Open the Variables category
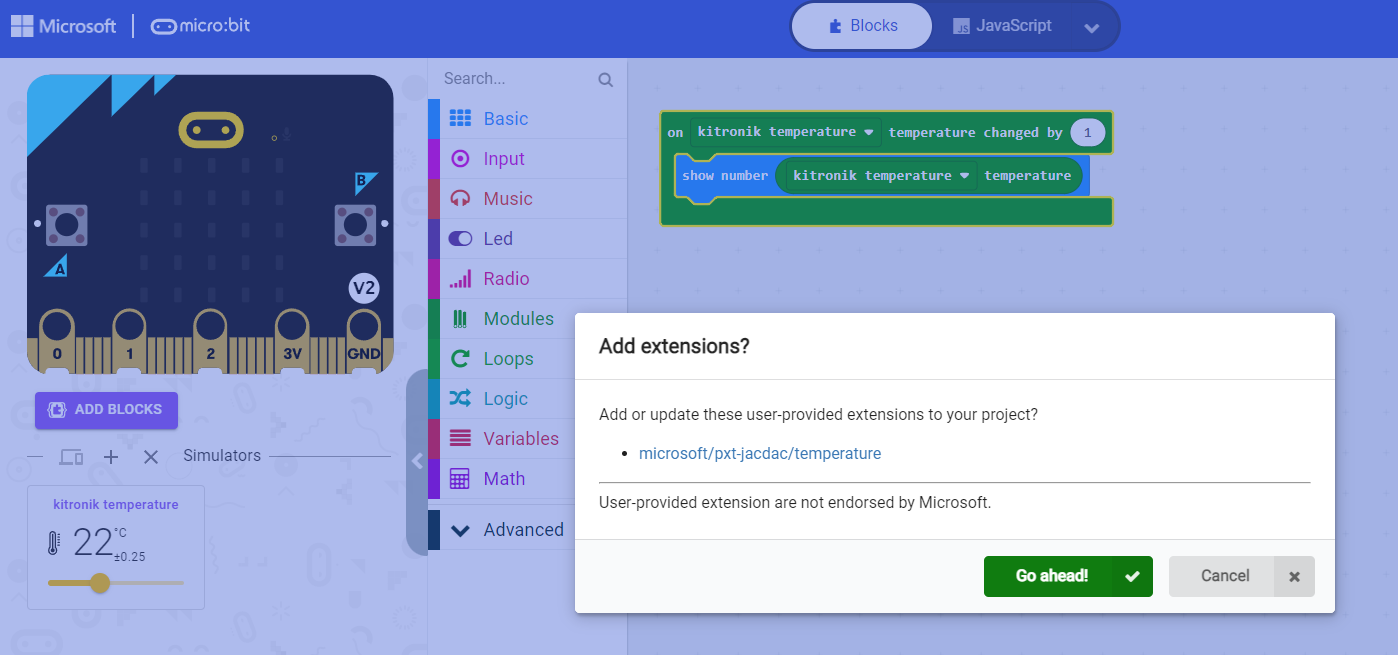This screenshot has height=655, width=1398. 520,438
